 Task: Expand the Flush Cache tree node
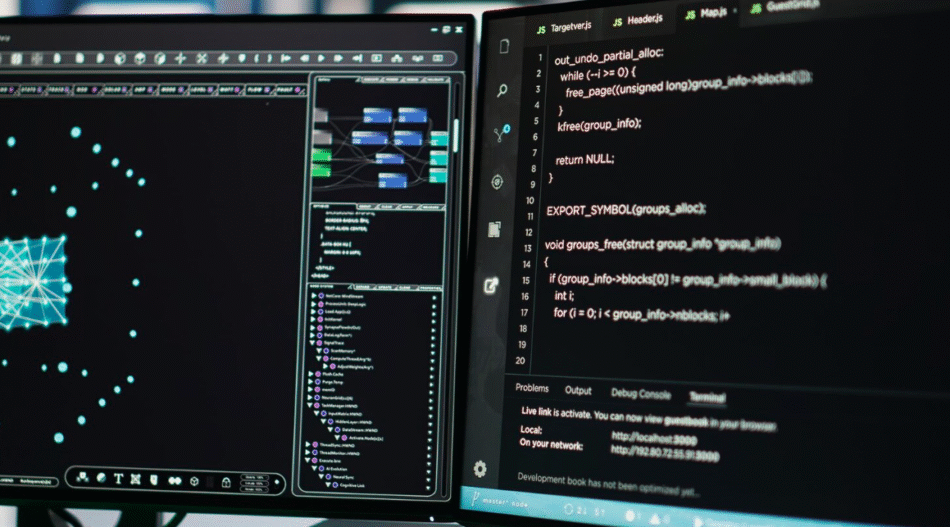pos(311,374)
